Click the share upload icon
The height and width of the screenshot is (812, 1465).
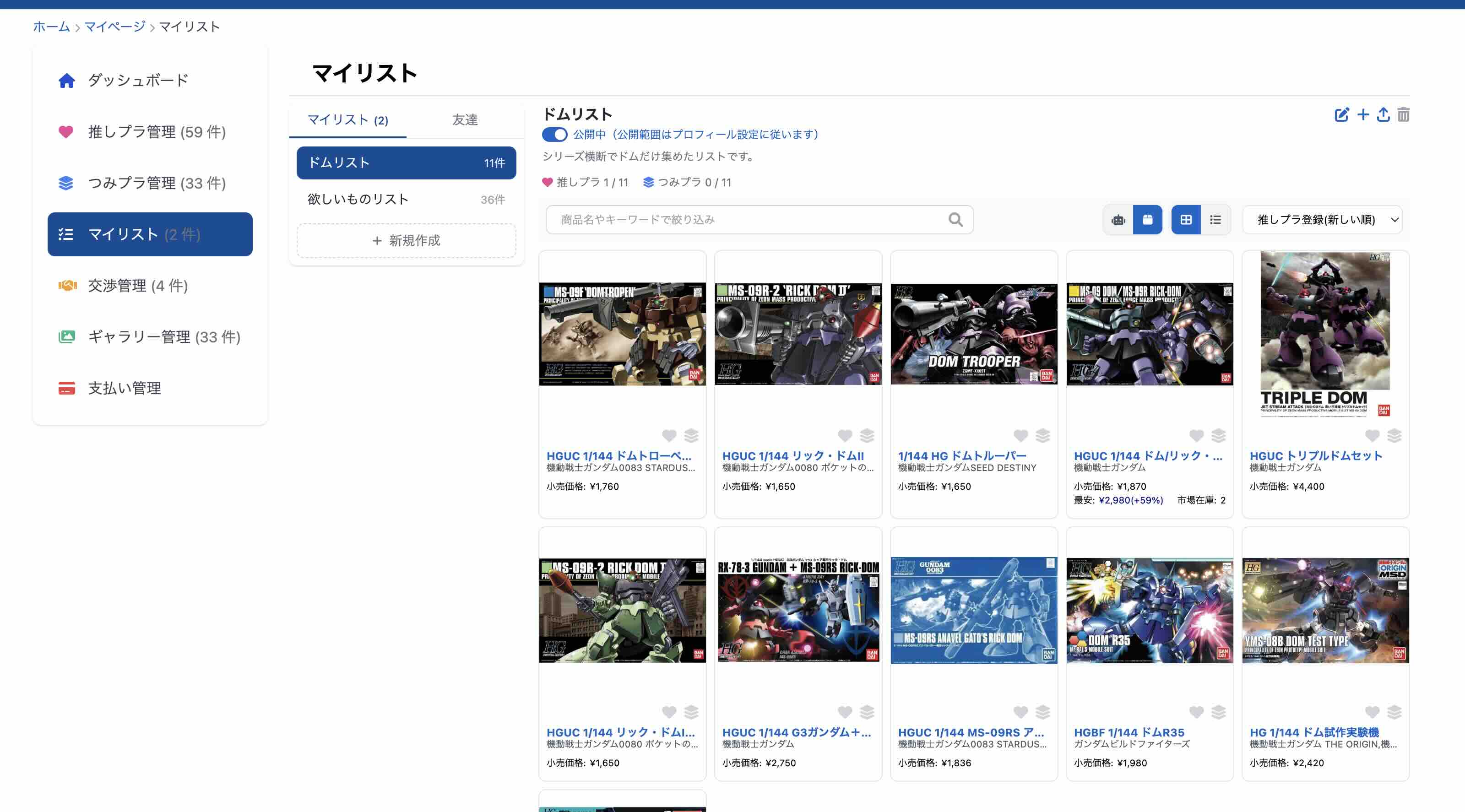coord(1383,115)
